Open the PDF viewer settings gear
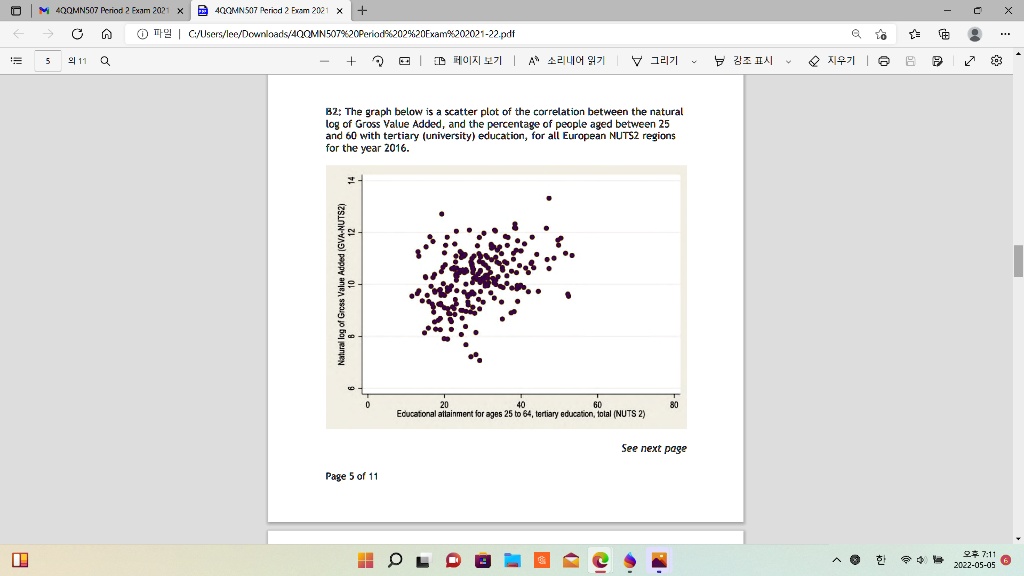The width and height of the screenshot is (1024, 576). [996, 61]
